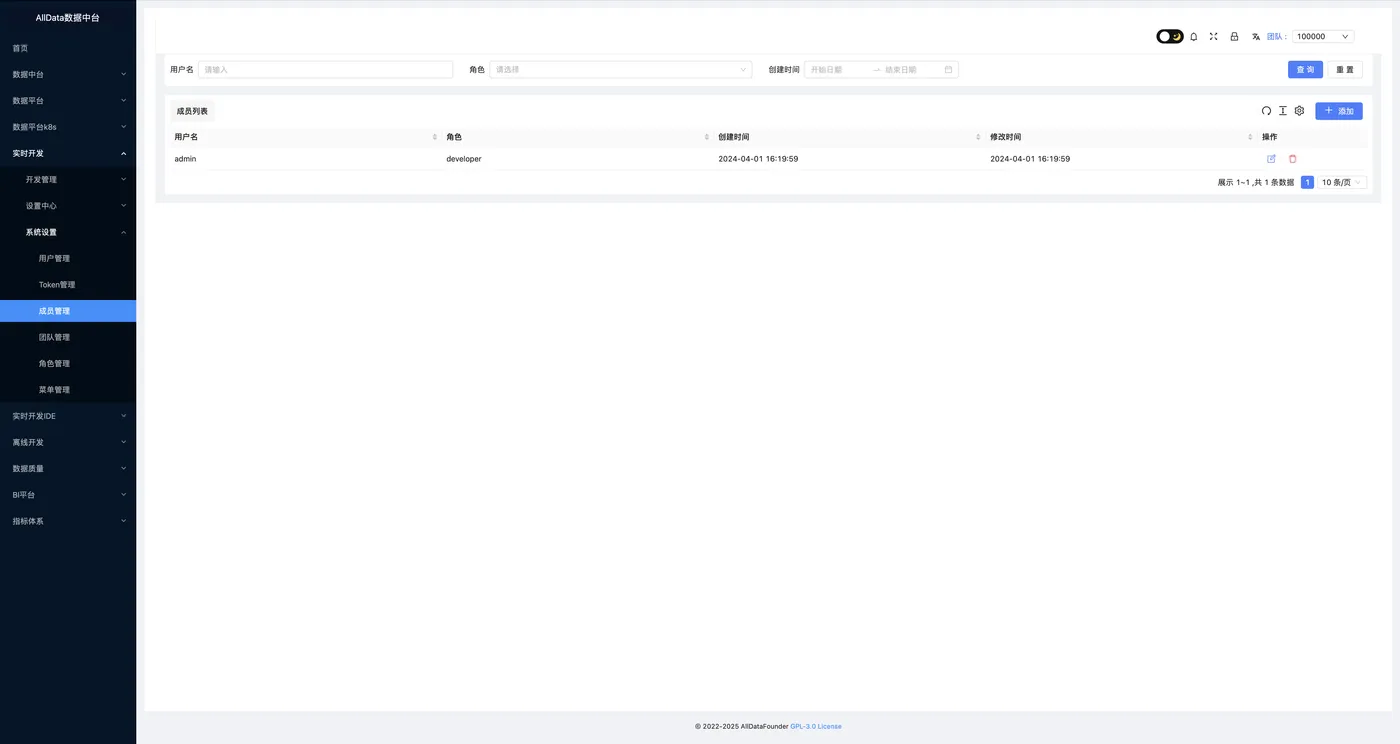The image size is (1400, 744).
Task: Select 成员管理 in the sidebar
Action: click(x=68, y=311)
